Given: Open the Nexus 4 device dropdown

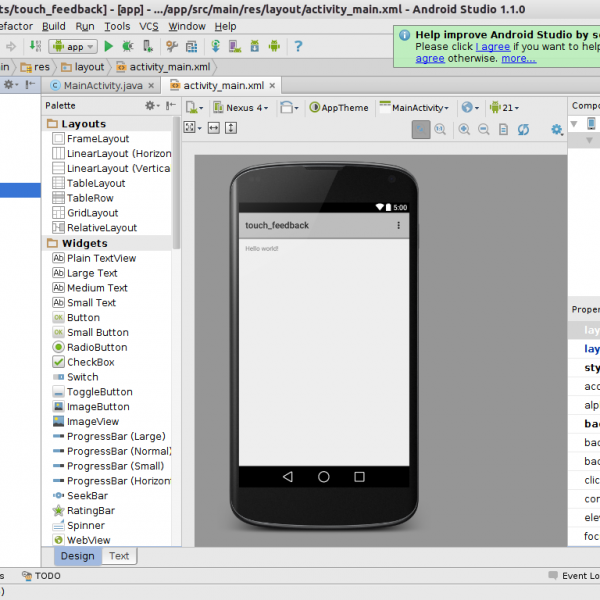Looking at the screenshot, I should tap(241, 108).
